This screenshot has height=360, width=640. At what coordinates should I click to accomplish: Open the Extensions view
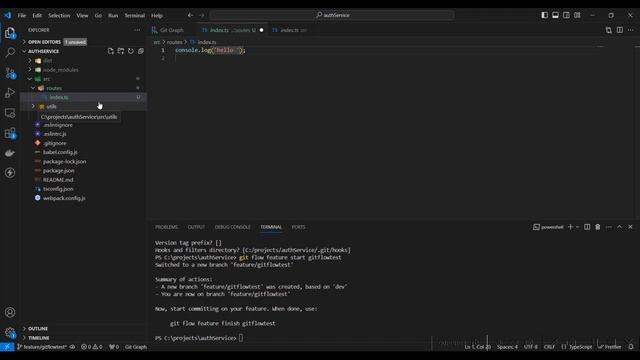(10, 133)
